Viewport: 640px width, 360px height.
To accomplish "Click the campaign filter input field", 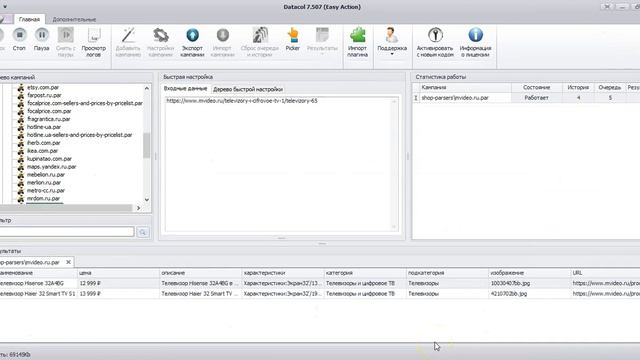I will (67, 232).
